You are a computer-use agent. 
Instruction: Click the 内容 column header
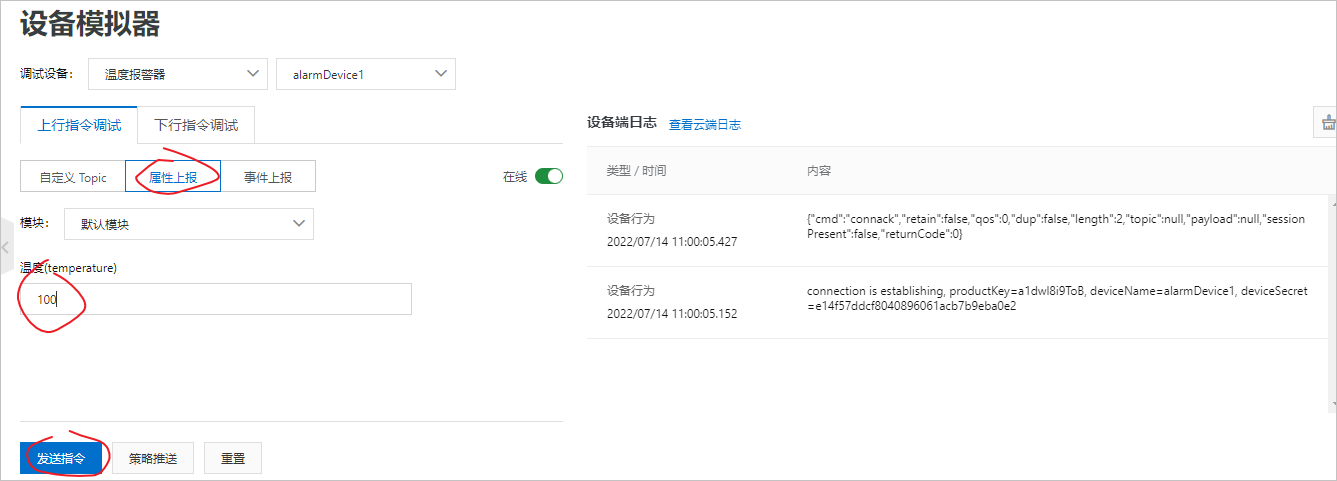[x=819, y=171]
